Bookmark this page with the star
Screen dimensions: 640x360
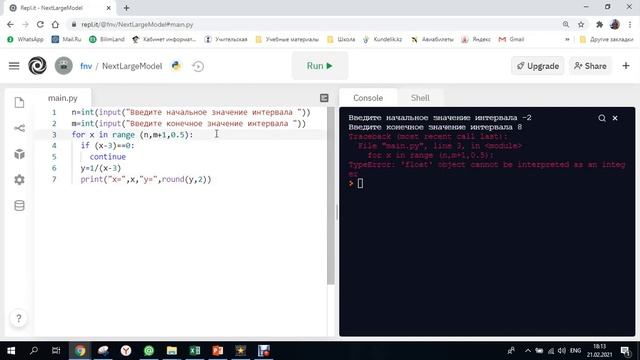(x=581, y=24)
